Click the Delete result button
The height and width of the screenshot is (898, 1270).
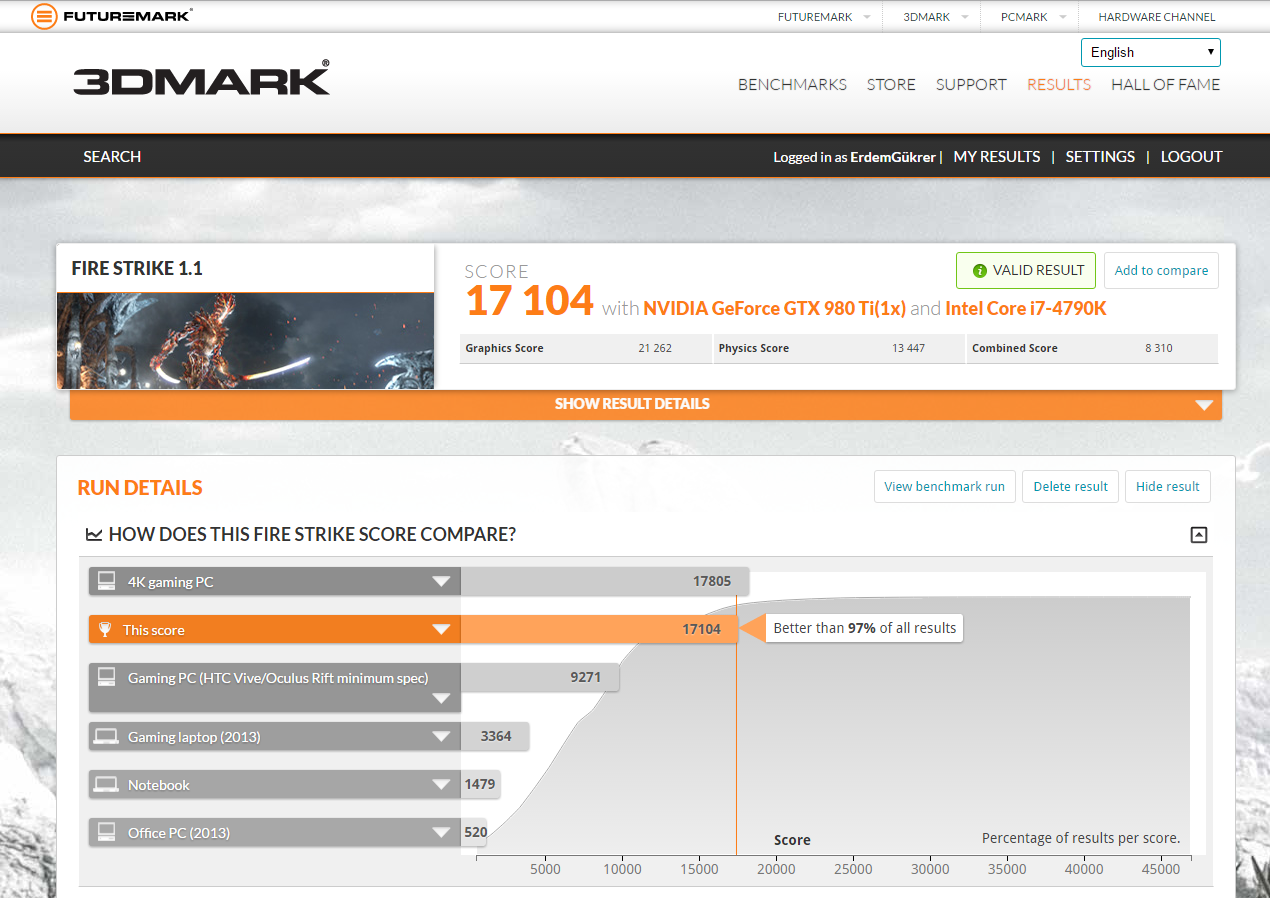[x=1070, y=486]
